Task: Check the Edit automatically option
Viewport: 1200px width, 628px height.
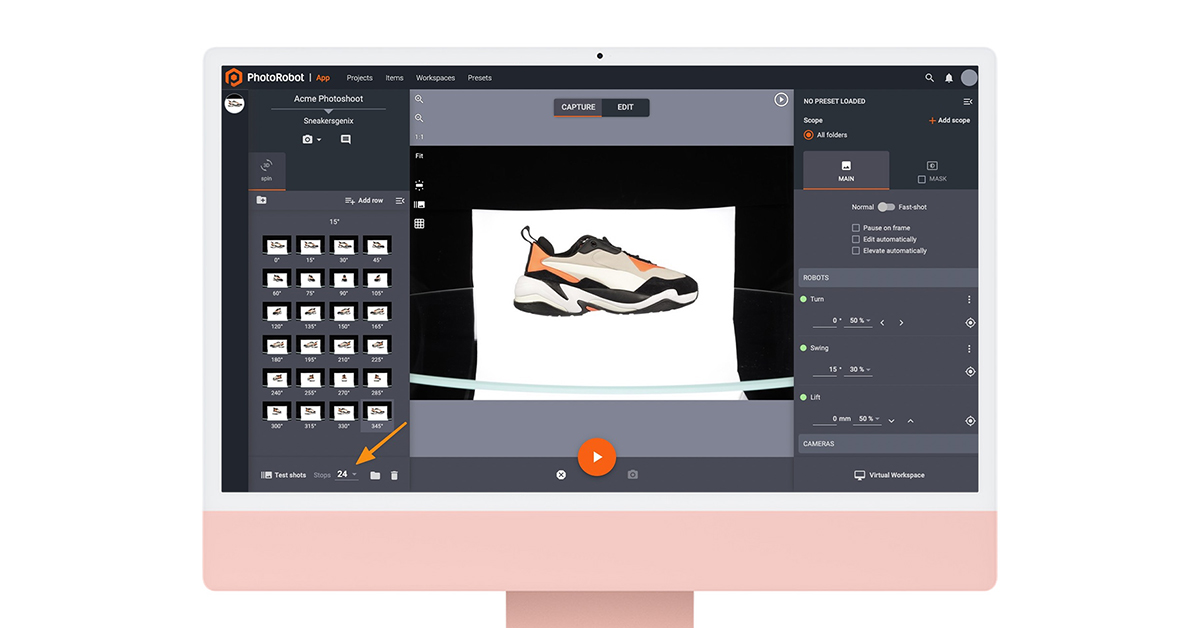Action: (856, 239)
